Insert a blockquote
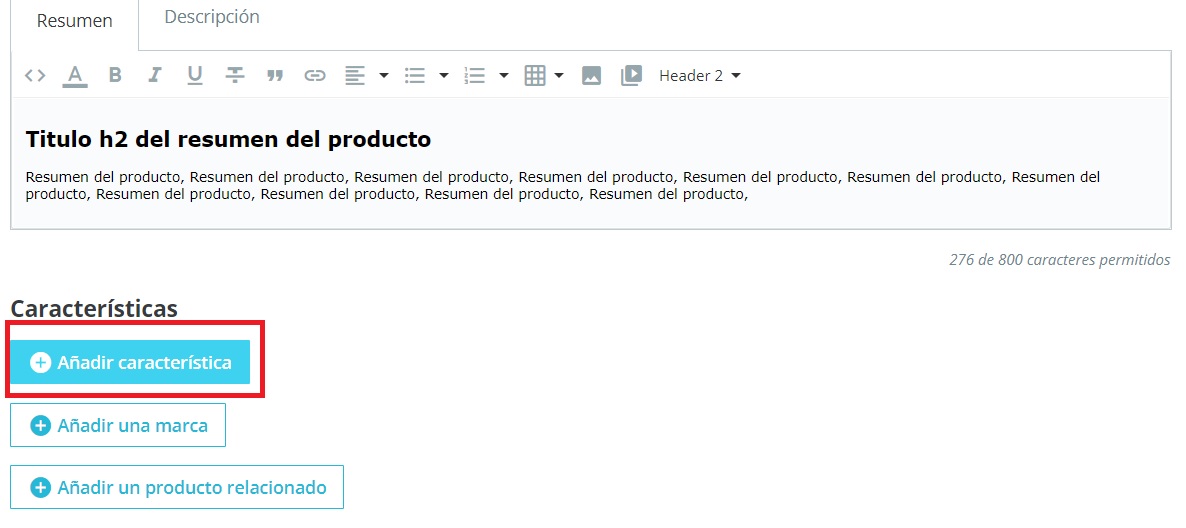The height and width of the screenshot is (528, 1186). click(275, 76)
